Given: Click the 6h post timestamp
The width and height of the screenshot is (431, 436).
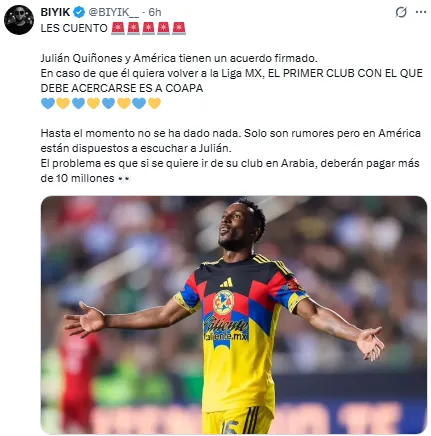Looking at the screenshot, I should tap(155, 12).
